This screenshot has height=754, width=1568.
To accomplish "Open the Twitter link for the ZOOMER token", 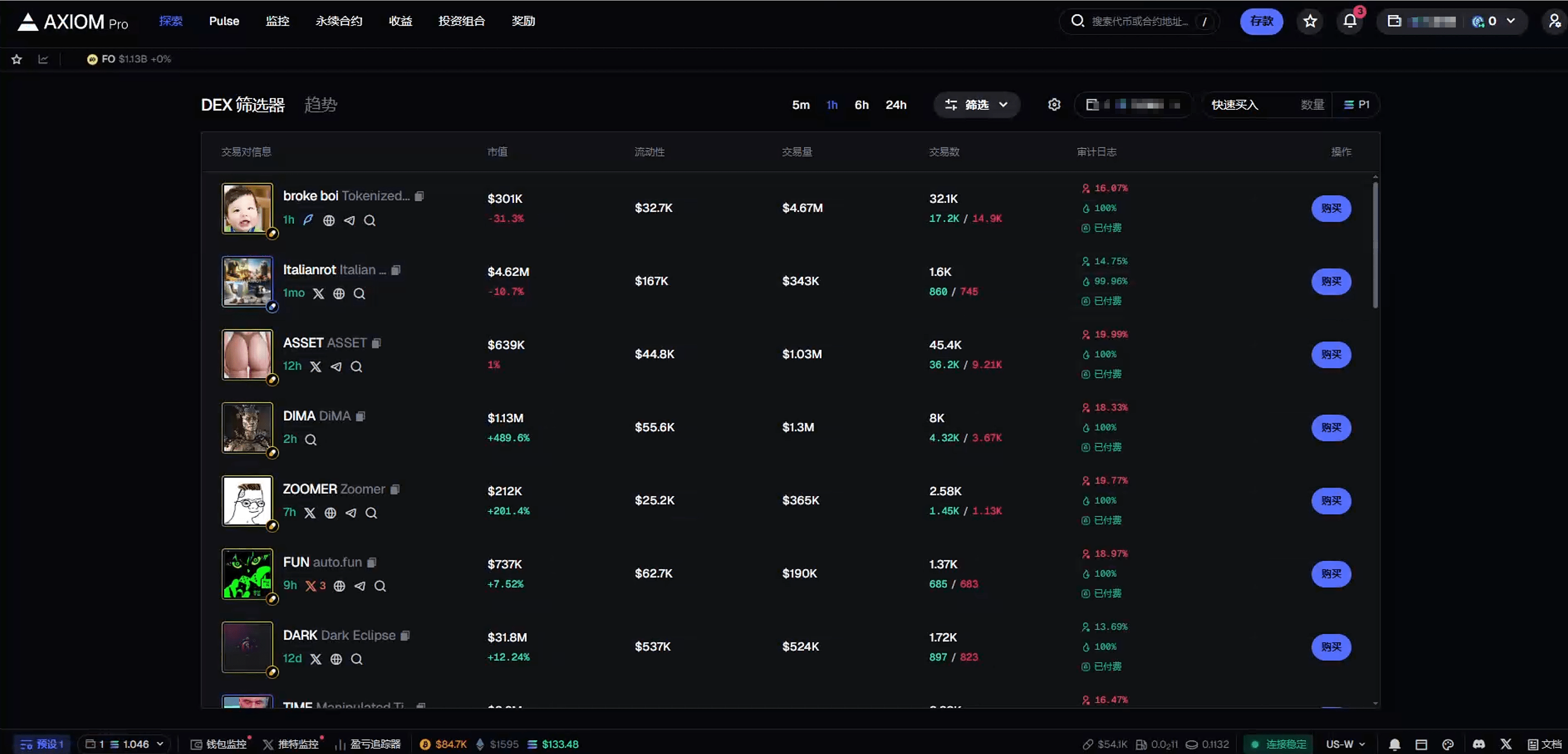I will coord(310,513).
